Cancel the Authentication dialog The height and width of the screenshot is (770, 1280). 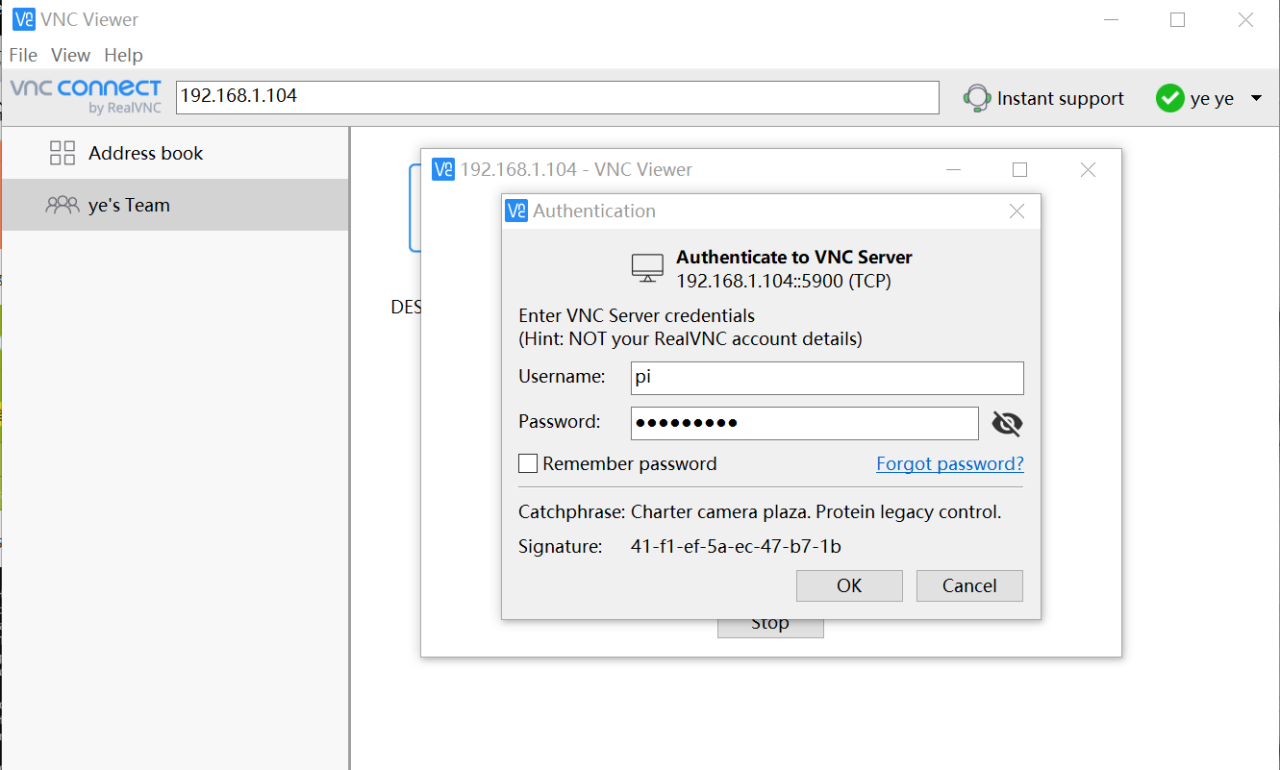pyautogui.click(x=969, y=586)
